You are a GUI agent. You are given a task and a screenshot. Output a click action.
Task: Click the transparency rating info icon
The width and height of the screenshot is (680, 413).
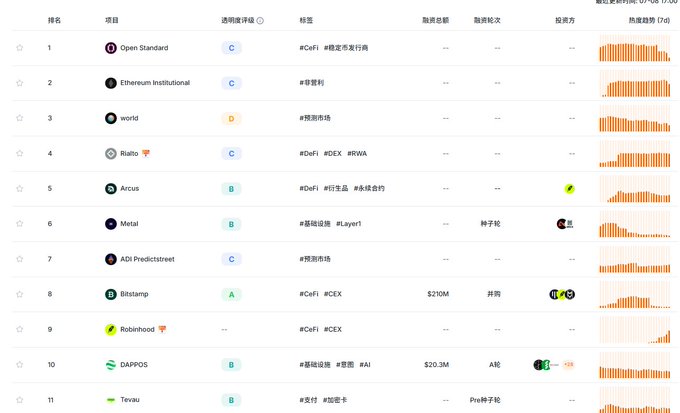tap(260, 20)
